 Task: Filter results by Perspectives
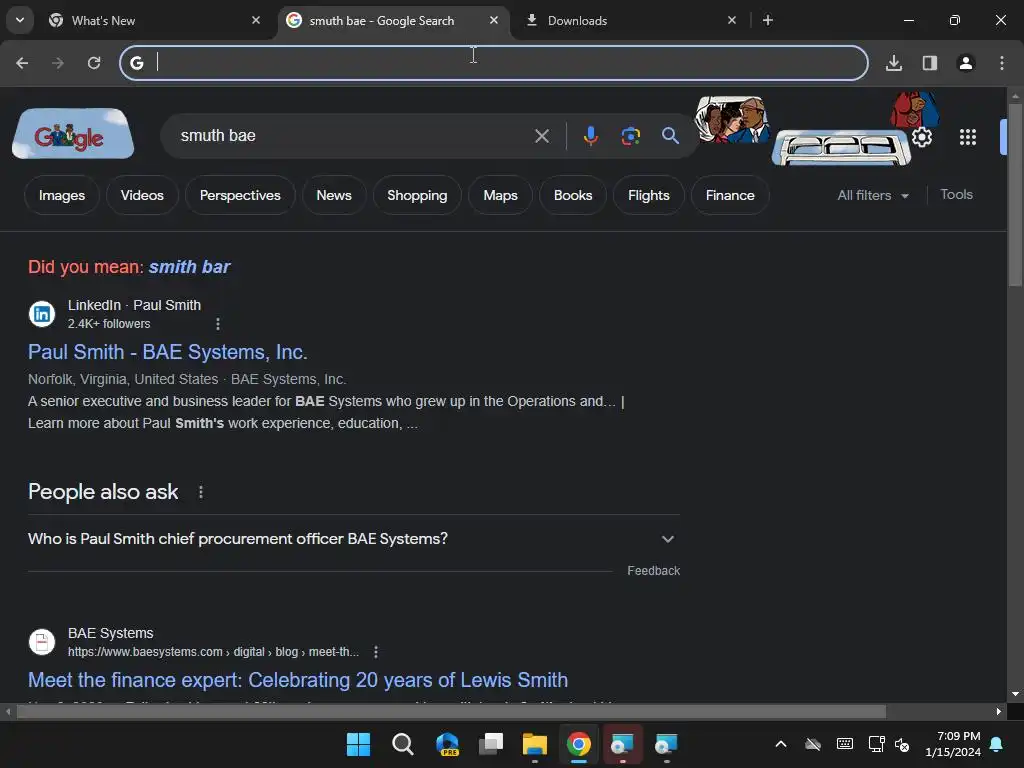click(240, 195)
